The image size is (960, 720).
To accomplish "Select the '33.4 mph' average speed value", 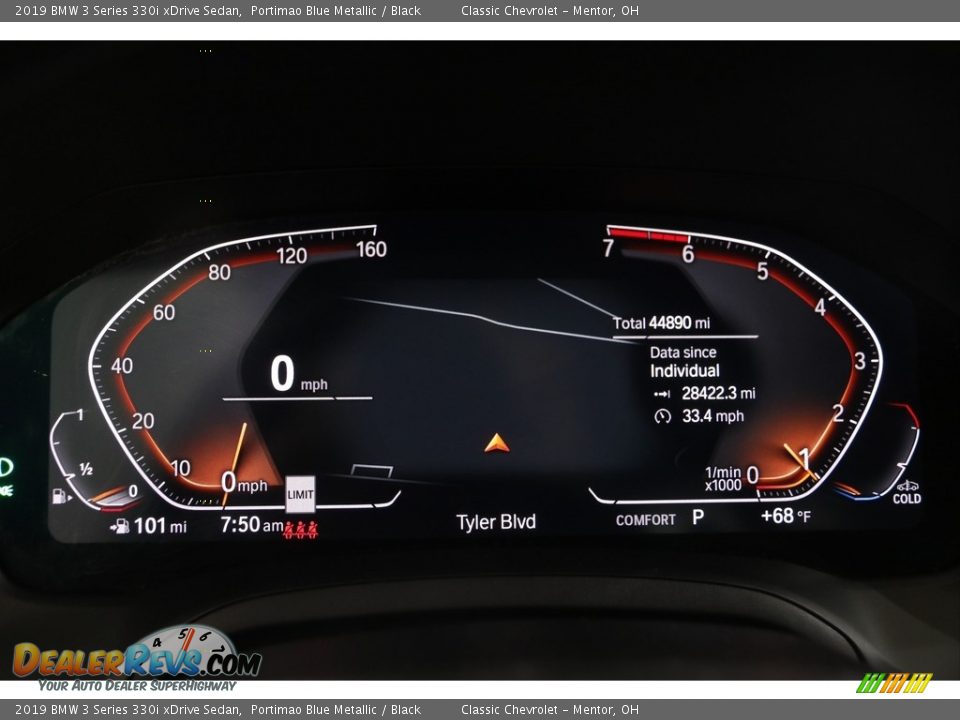I will (x=713, y=416).
